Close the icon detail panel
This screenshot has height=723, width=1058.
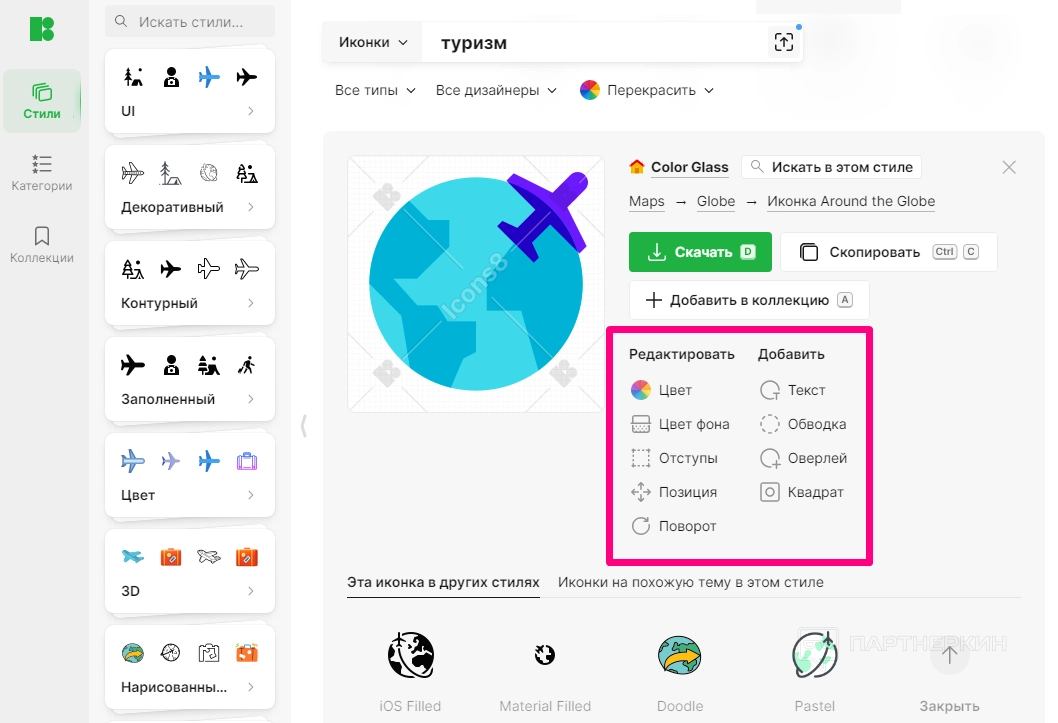pyautogui.click(x=1009, y=167)
